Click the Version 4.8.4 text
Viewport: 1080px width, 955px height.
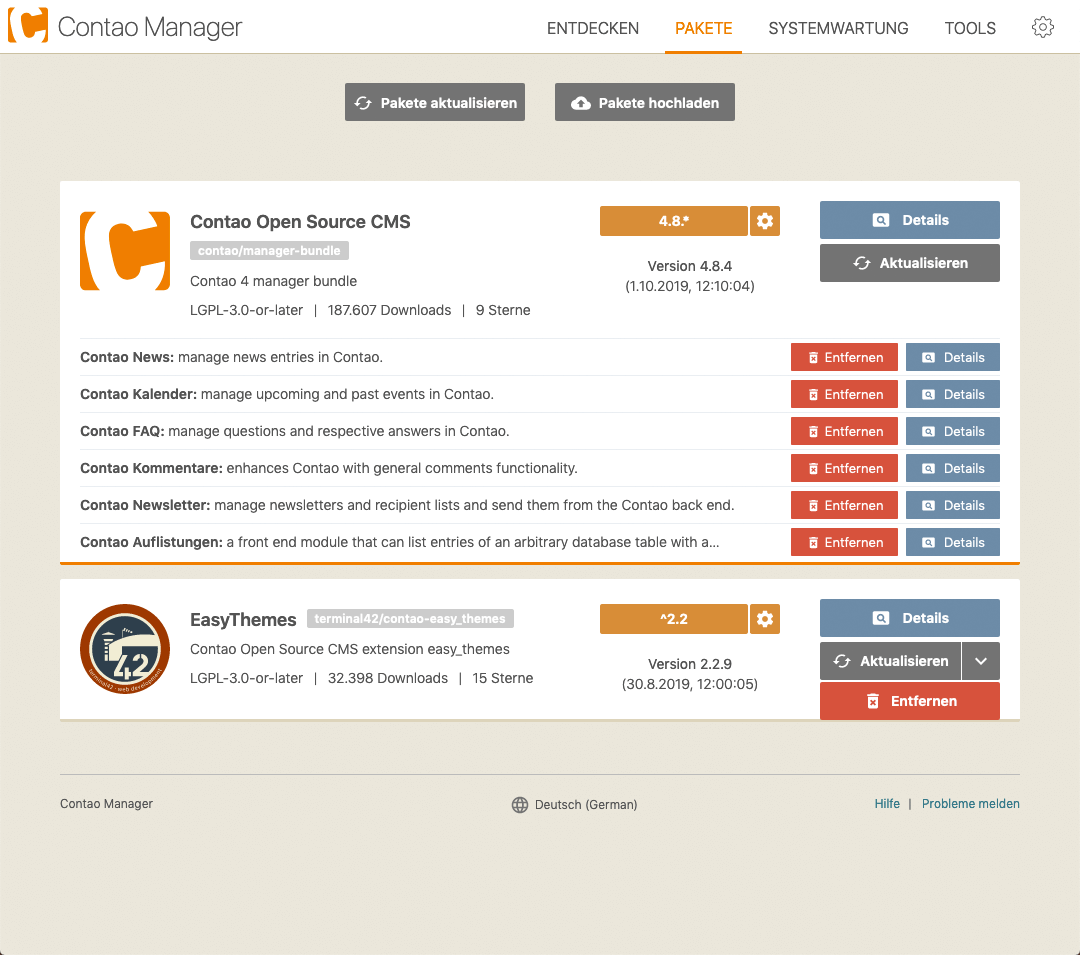pyautogui.click(x=689, y=266)
